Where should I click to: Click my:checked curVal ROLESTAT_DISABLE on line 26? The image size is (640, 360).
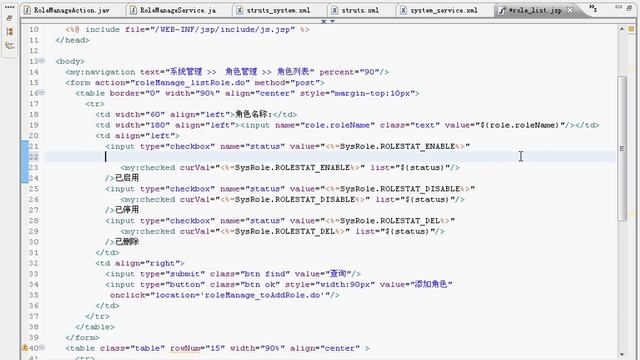(293, 199)
